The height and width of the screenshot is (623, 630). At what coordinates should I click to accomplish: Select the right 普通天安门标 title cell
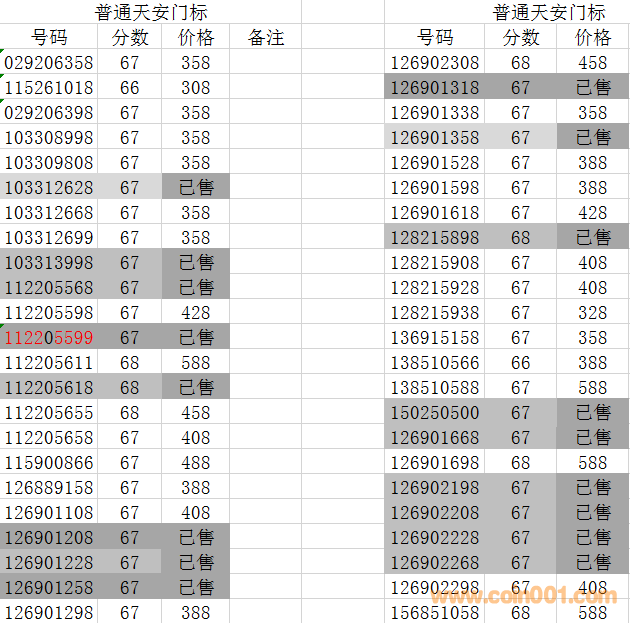click(x=549, y=13)
